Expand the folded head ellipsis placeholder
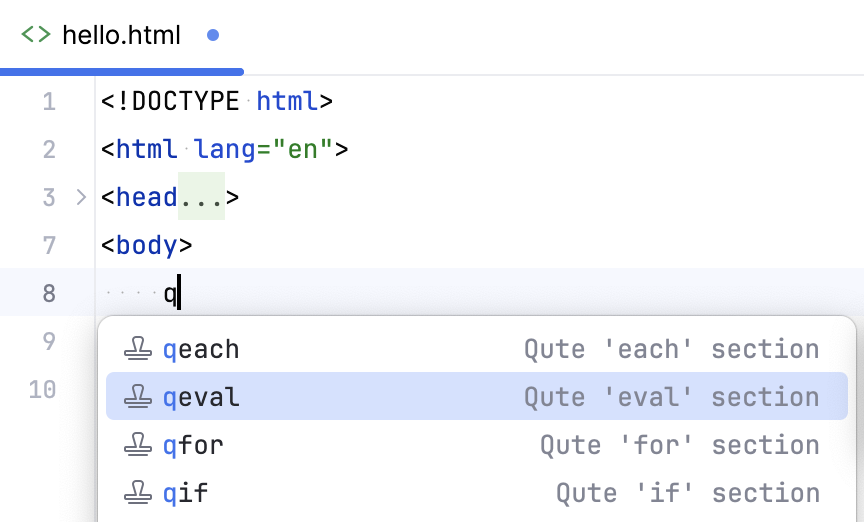The height and width of the screenshot is (522, 864). click(x=201, y=198)
